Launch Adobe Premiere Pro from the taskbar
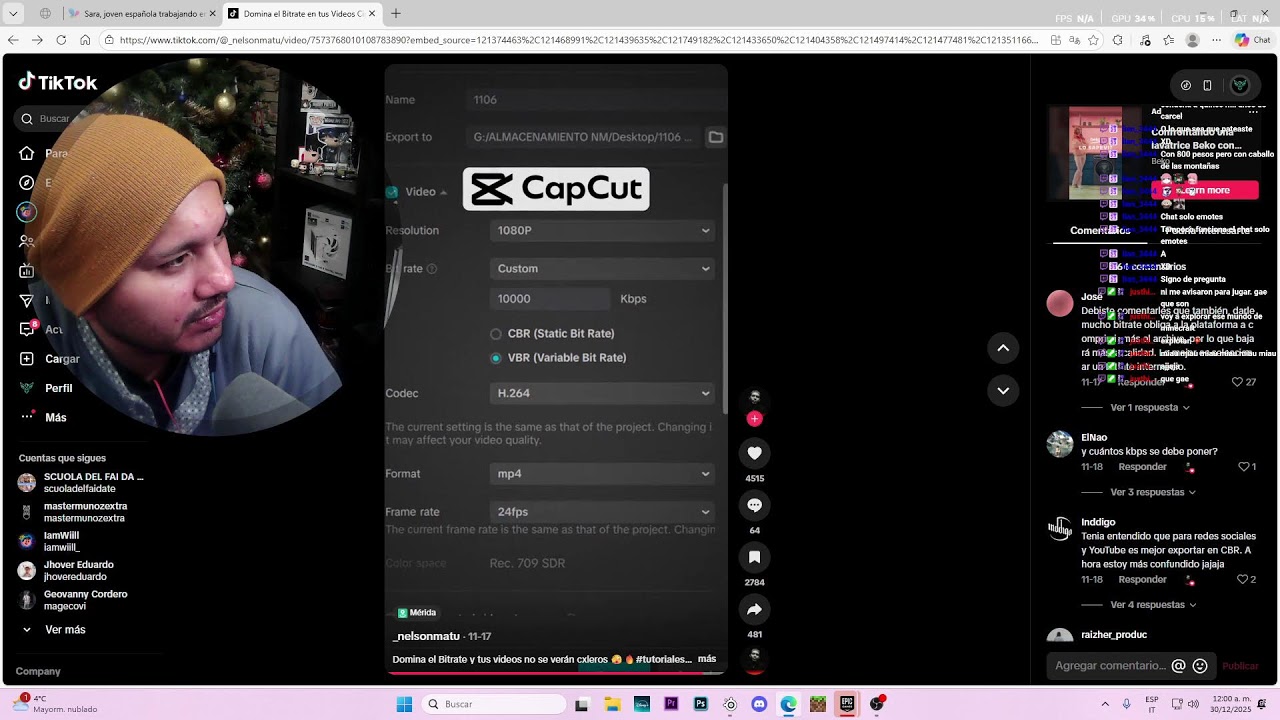The height and width of the screenshot is (720, 1280). coord(671,704)
